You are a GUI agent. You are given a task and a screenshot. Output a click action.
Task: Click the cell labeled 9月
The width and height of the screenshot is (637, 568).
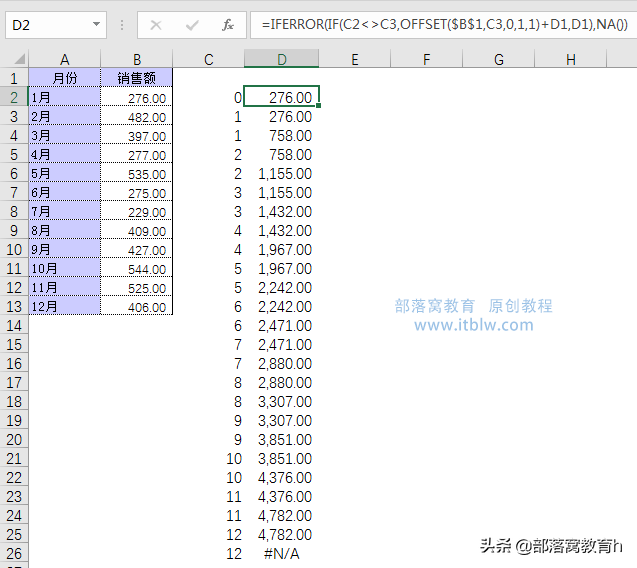(65, 249)
